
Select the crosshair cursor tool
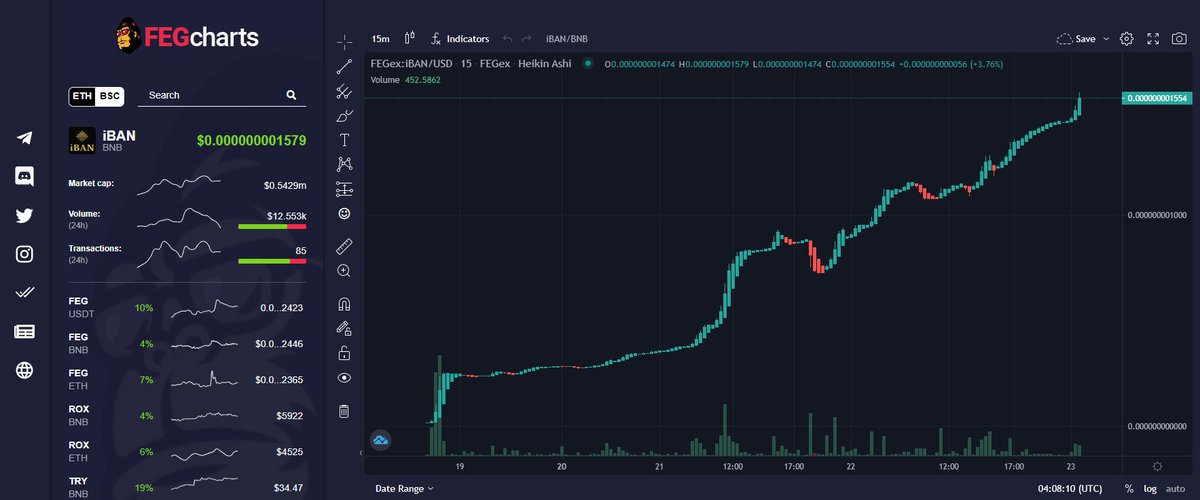click(344, 41)
